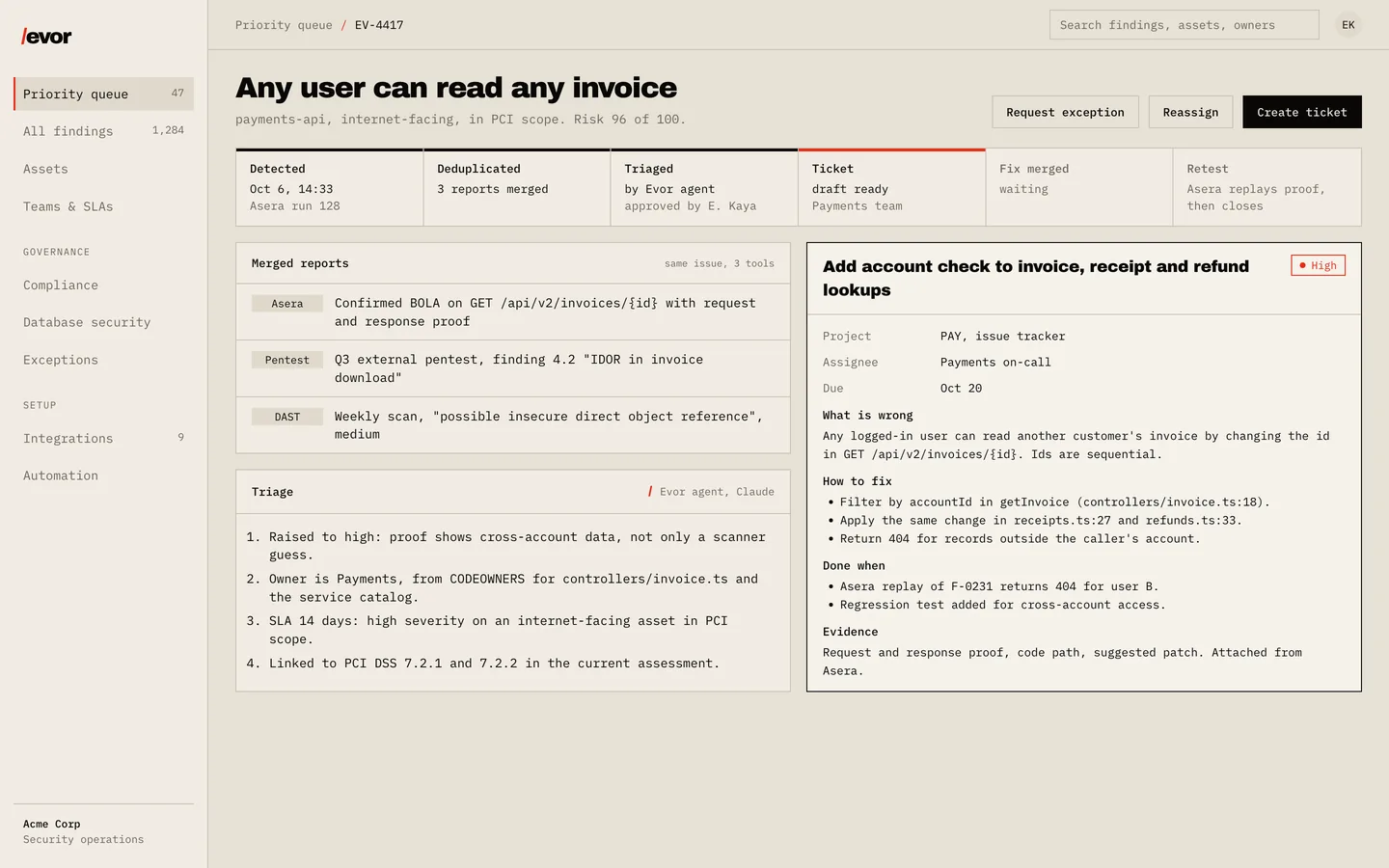The width and height of the screenshot is (1389, 868).
Task: Open the EK user avatar
Action: (x=1348, y=25)
